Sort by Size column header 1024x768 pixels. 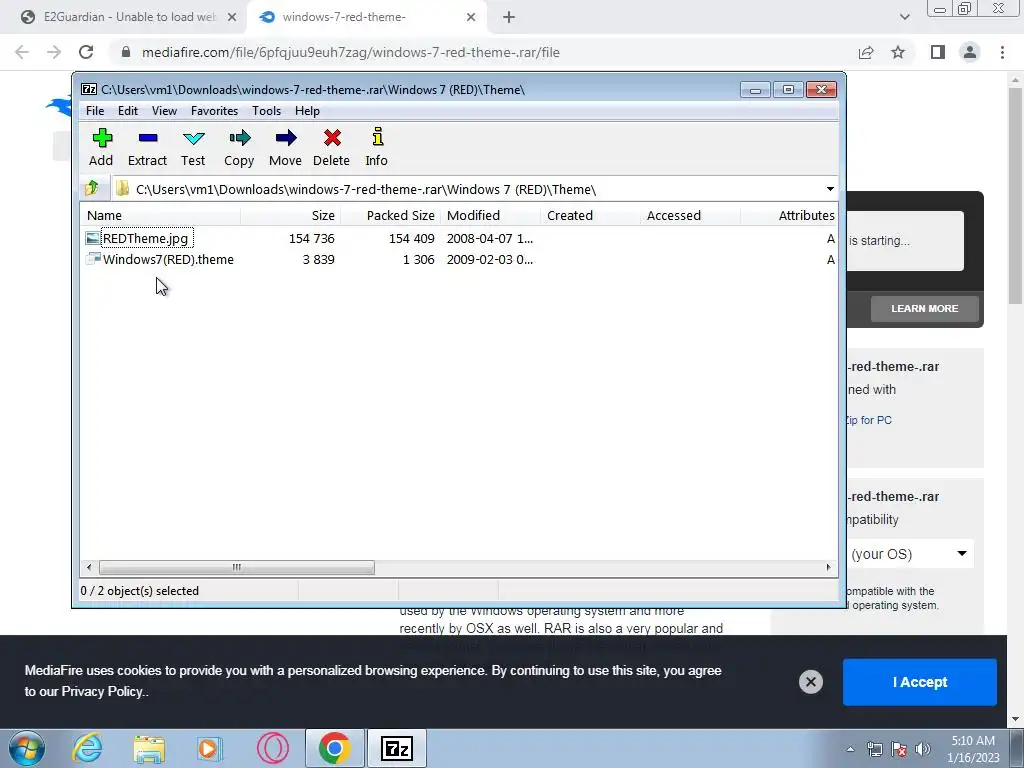[x=291, y=216]
